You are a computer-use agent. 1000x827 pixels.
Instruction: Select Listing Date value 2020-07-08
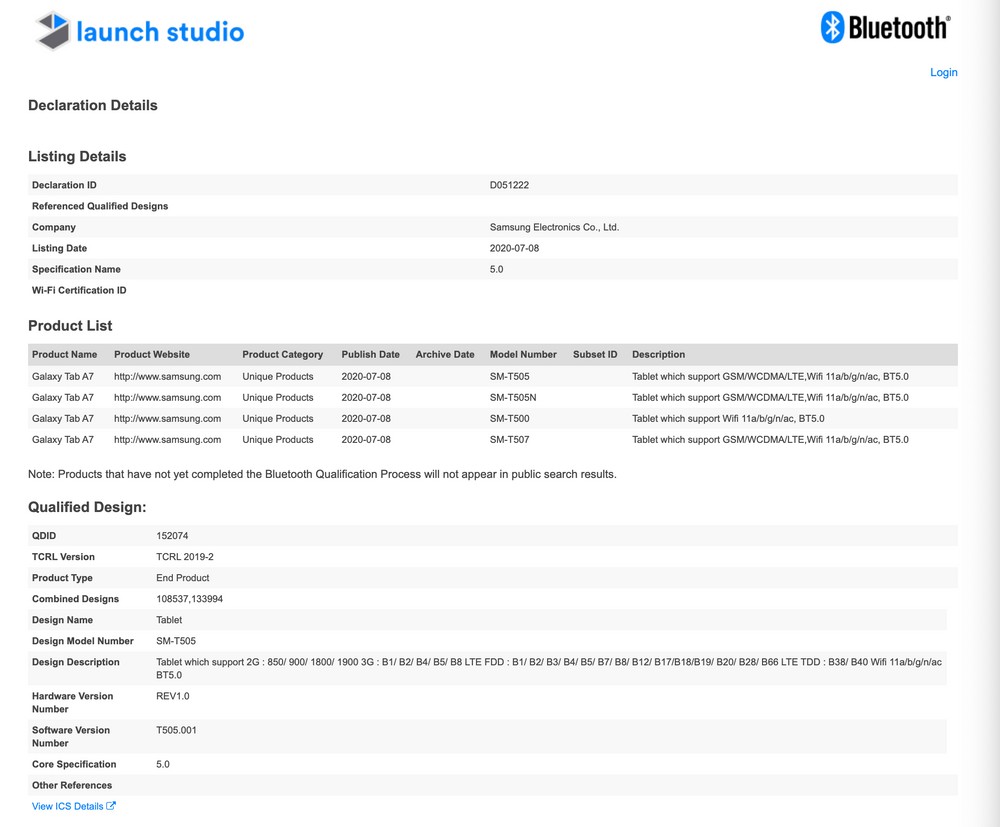click(x=514, y=248)
